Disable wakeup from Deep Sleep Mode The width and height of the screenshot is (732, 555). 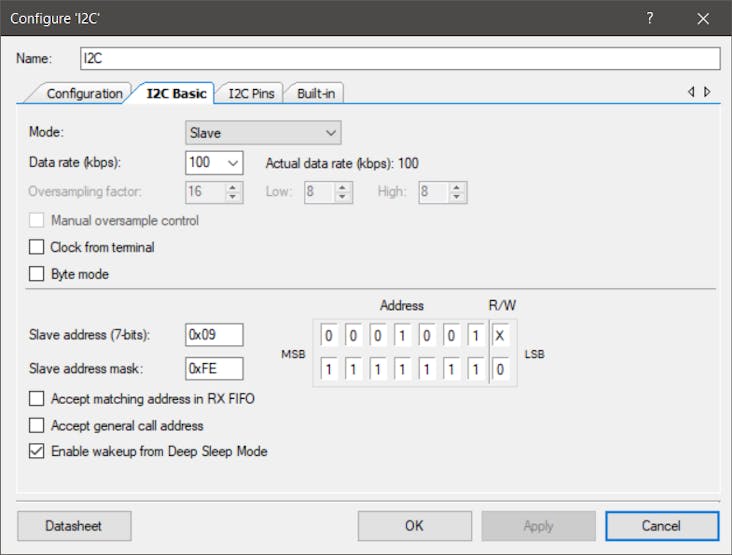(37, 451)
